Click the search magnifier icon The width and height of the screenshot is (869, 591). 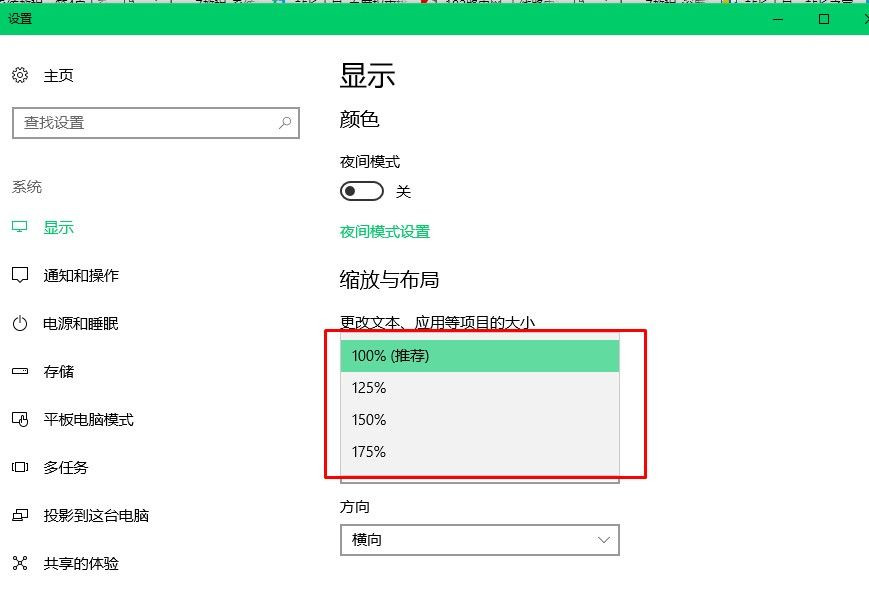pos(285,123)
